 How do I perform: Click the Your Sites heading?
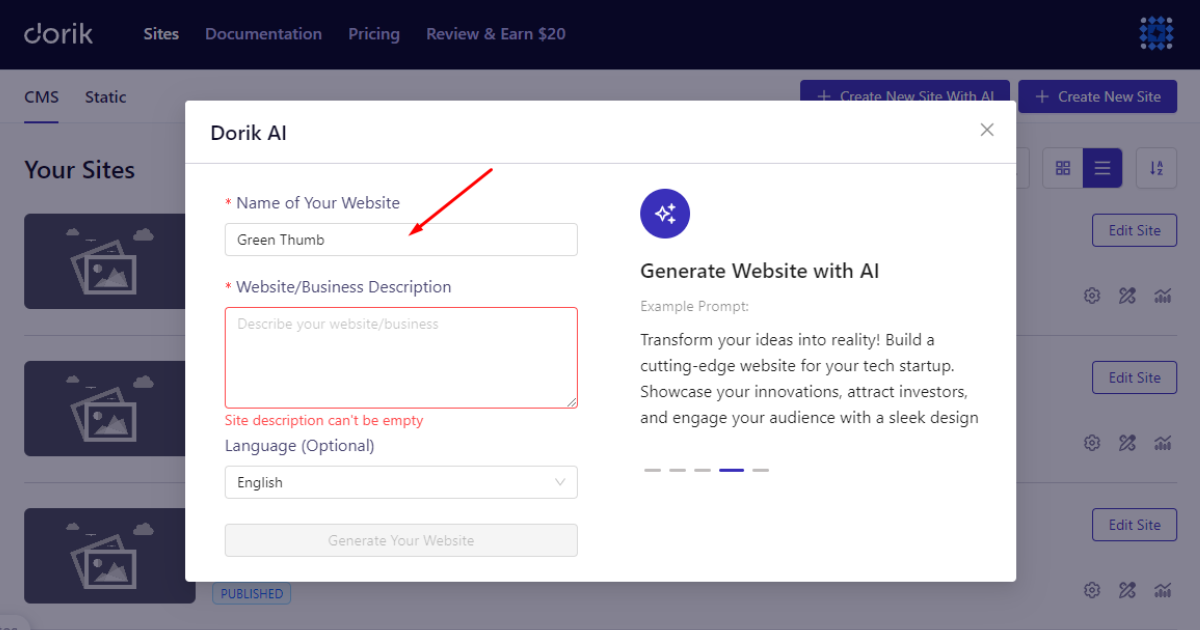tap(79, 170)
